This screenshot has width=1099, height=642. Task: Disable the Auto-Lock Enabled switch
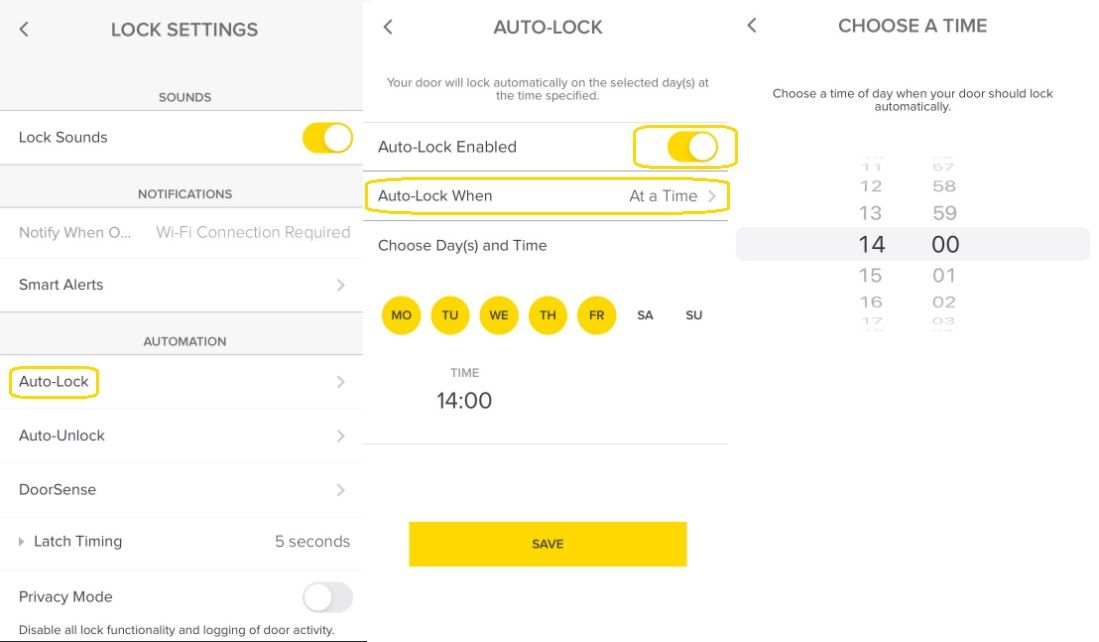pyautogui.click(x=692, y=147)
